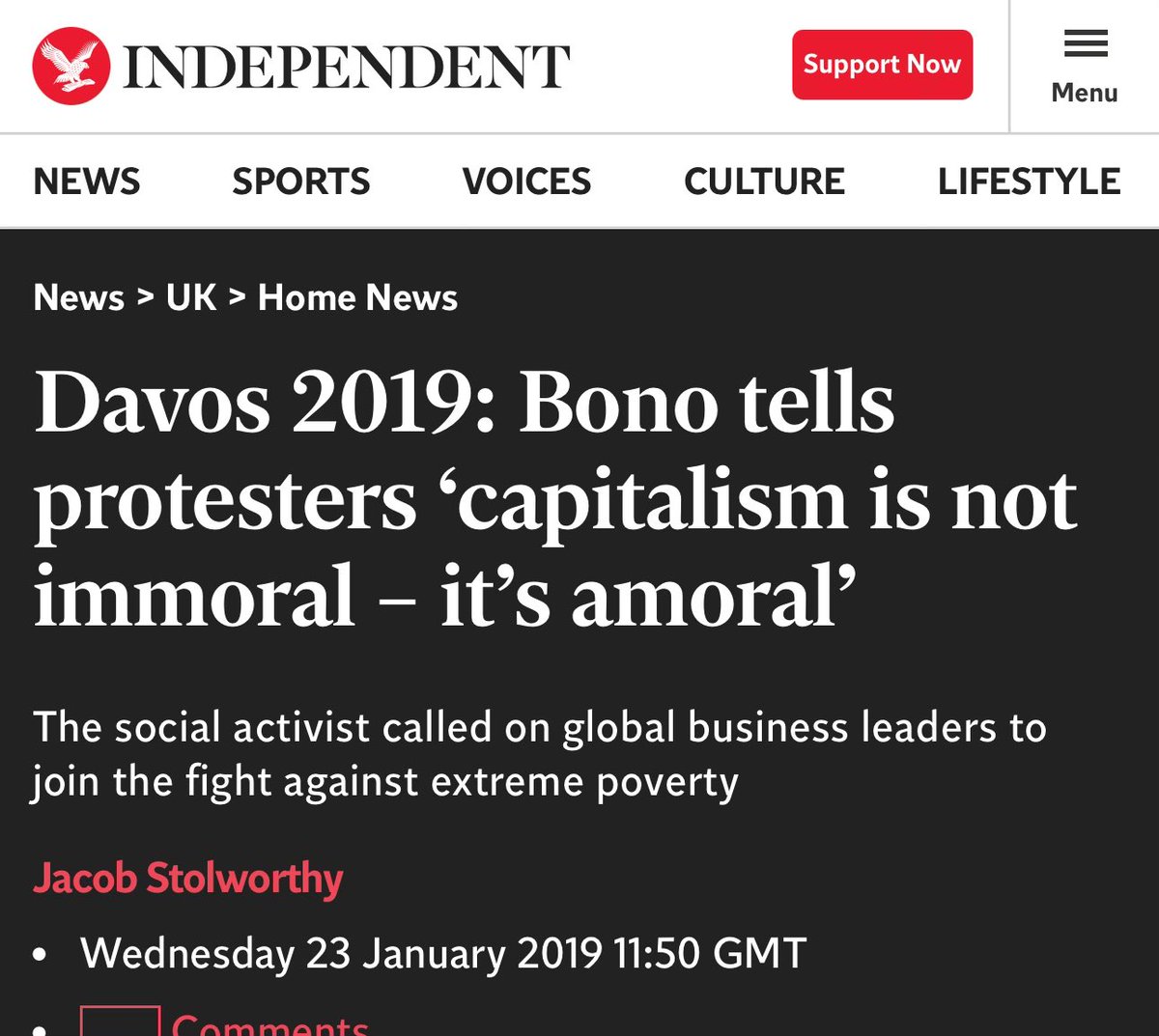Click the Independent eagle logo icon
The height and width of the screenshot is (1036, 1159).
(x=71, y=66)
